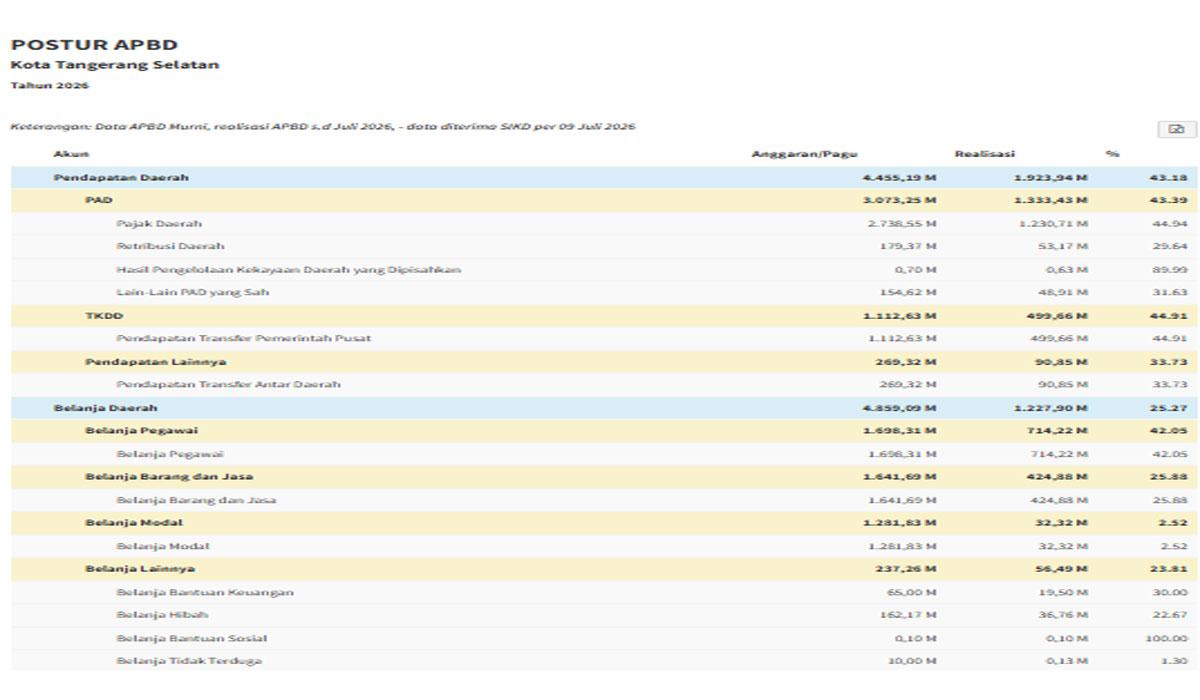Click Lain-Lain PAD yang Sah row
The image size is (1200, 700).
pos(600,293)
